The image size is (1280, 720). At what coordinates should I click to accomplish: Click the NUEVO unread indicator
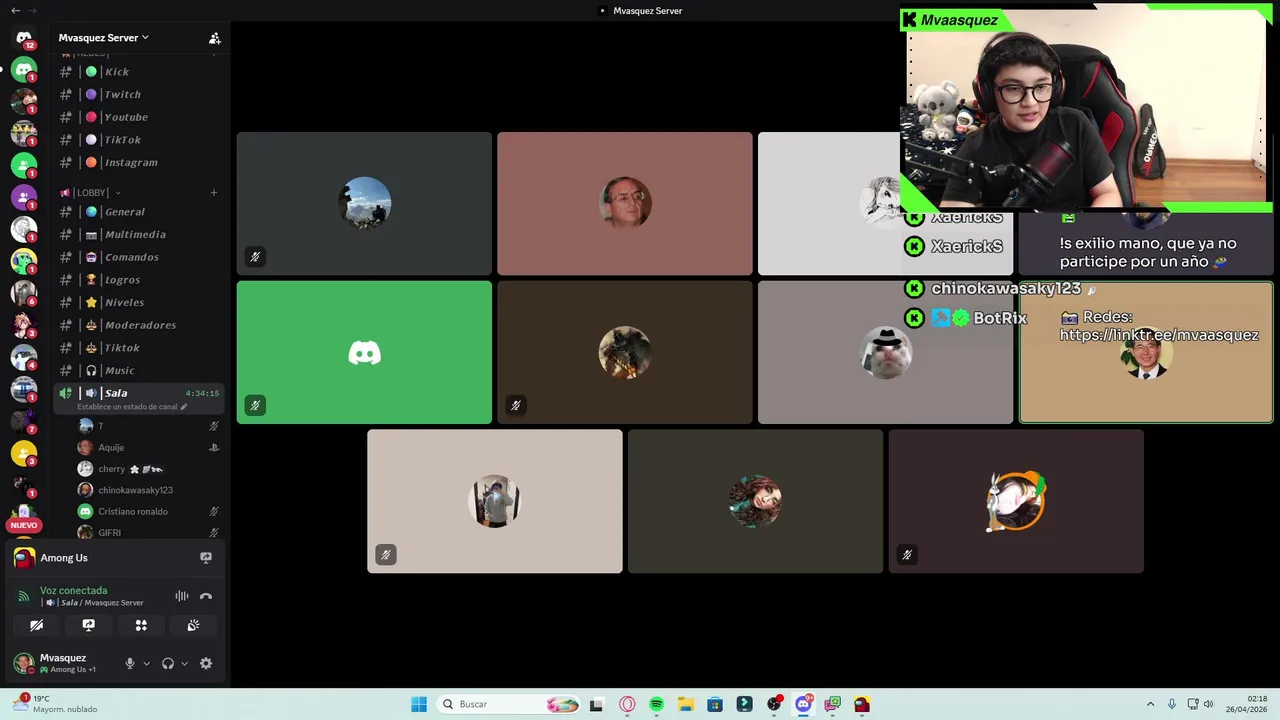click(24, 525)
